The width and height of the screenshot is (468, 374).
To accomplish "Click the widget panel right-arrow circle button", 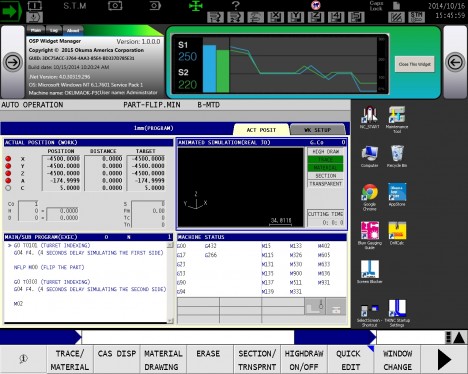I will 13,62.
